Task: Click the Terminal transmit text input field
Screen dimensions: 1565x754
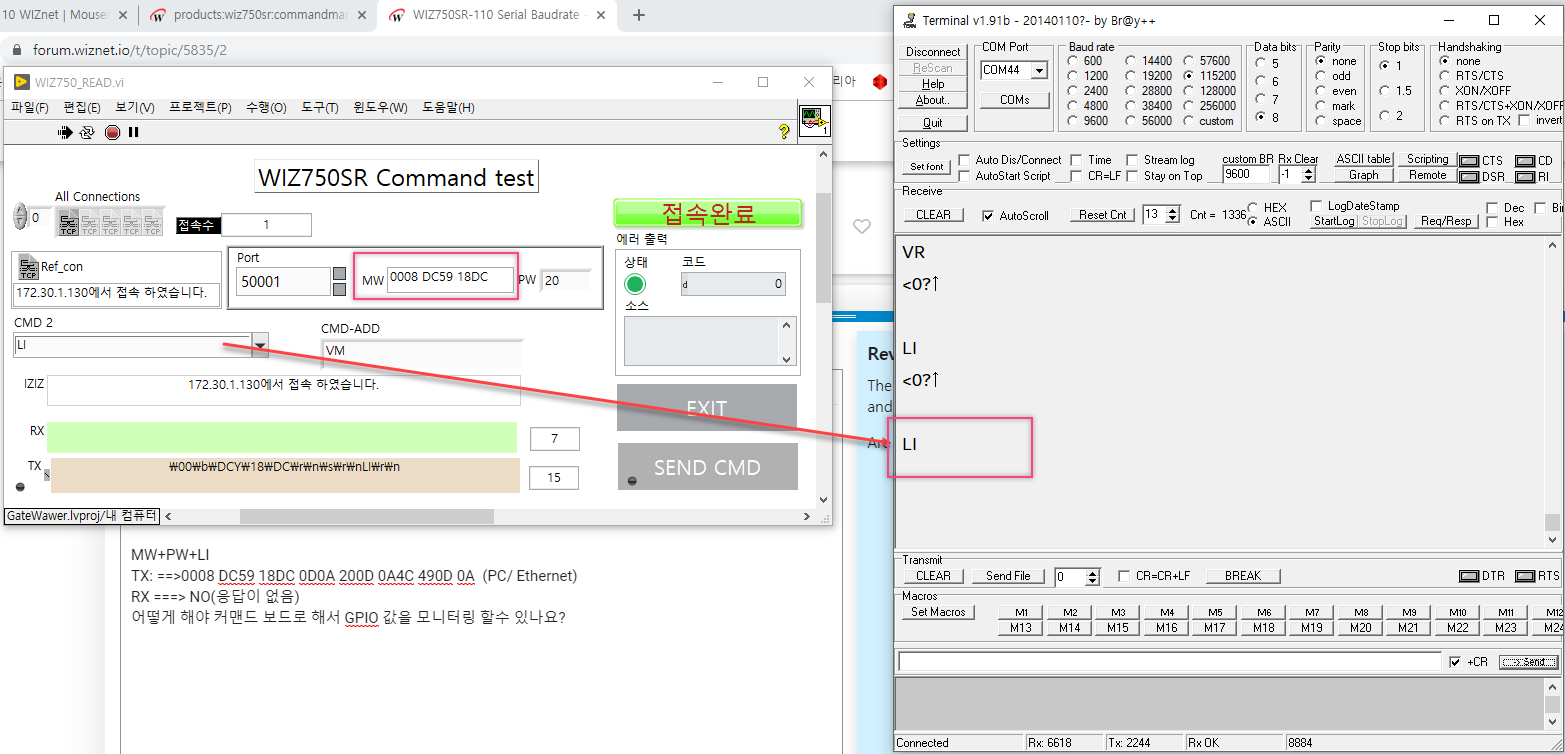Action: tap(1171, 661)
